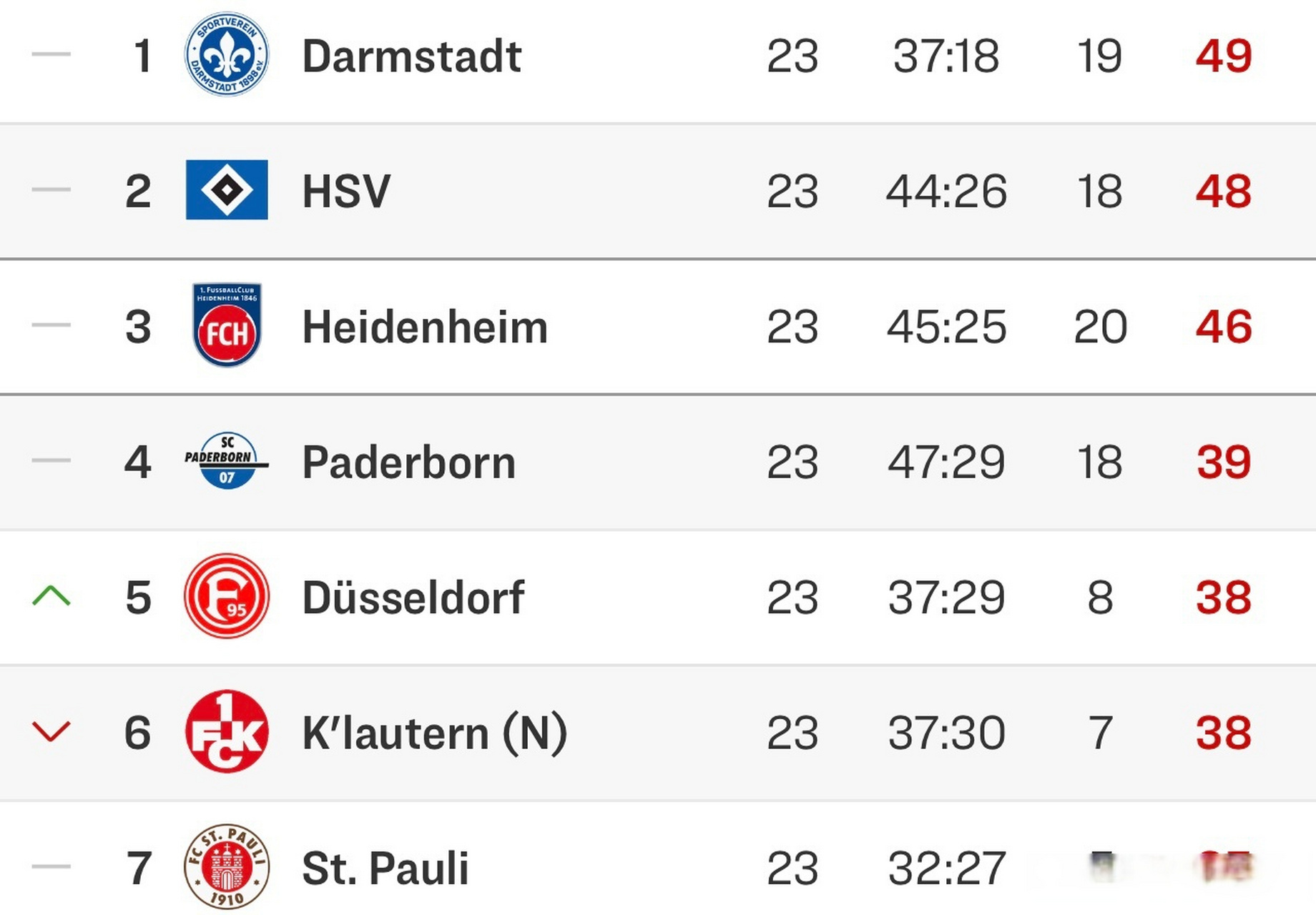Select the Heidenheim team name

(425, 327)
